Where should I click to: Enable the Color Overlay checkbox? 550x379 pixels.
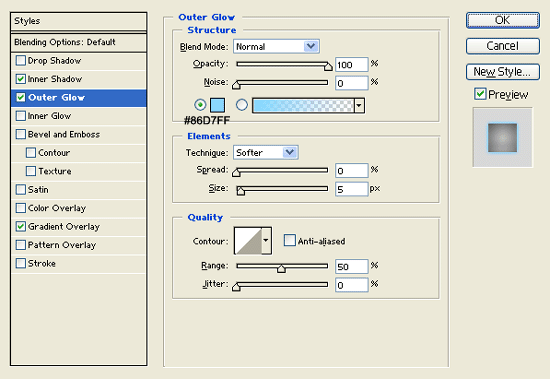click(x=21, y=208)
